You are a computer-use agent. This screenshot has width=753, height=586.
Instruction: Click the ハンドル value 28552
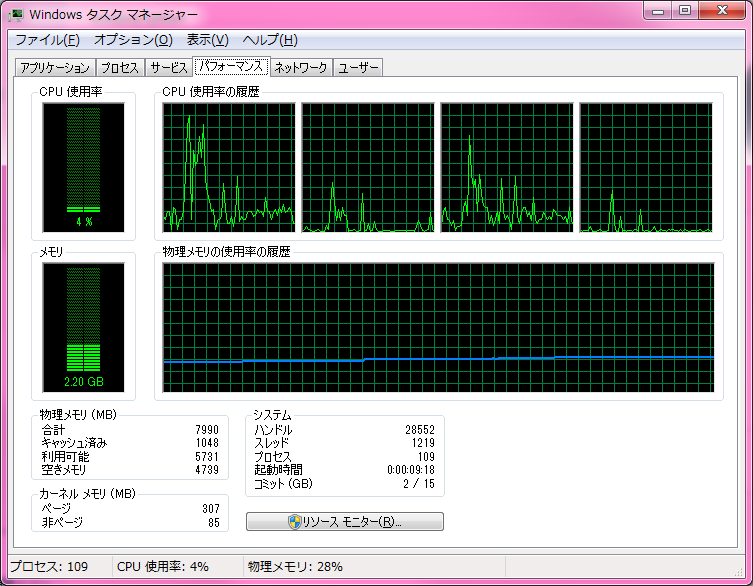click(x=420, y=429)
